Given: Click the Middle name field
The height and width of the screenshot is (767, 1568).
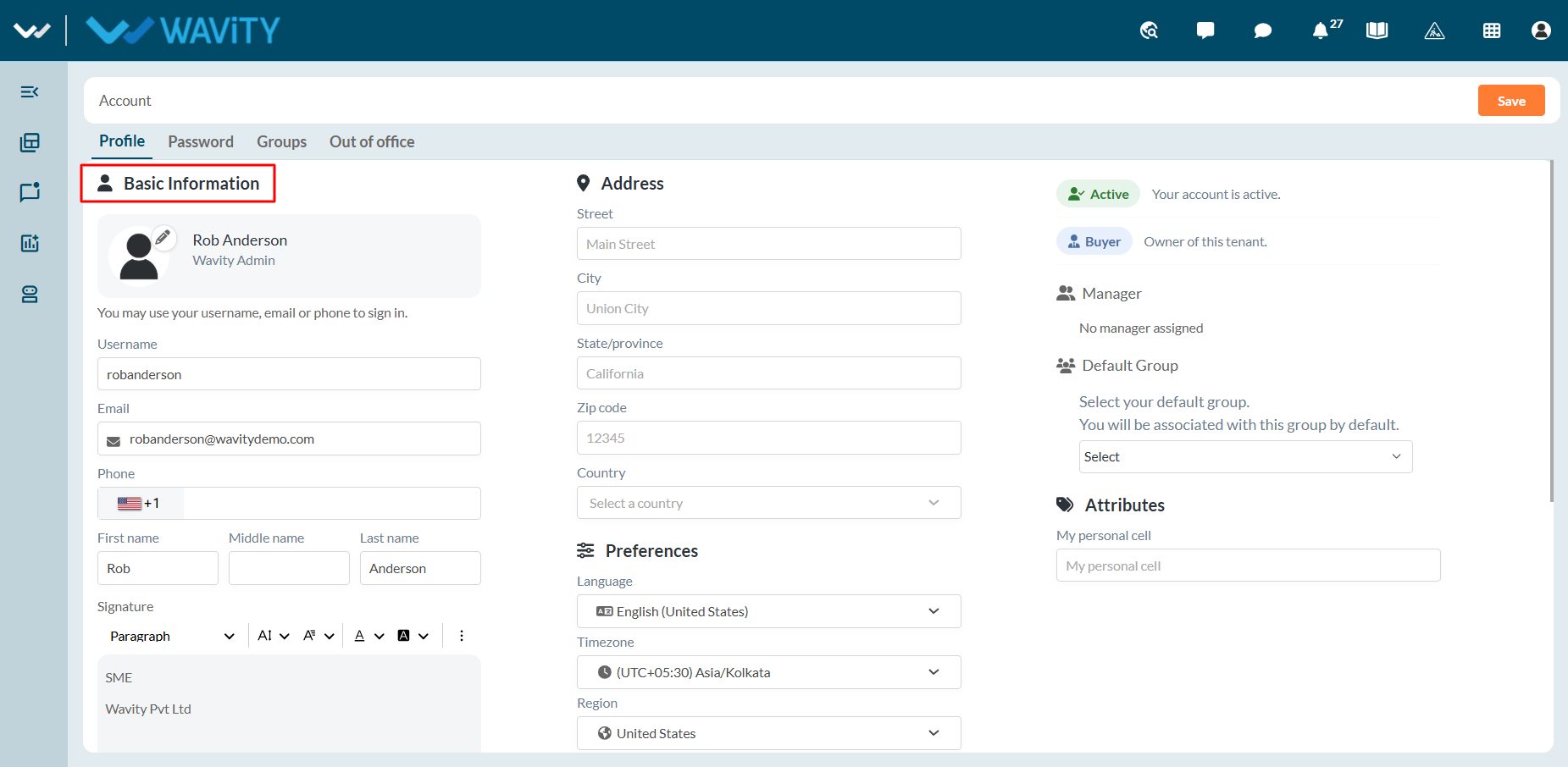Looking at the screenshot, I should point(289,568).
